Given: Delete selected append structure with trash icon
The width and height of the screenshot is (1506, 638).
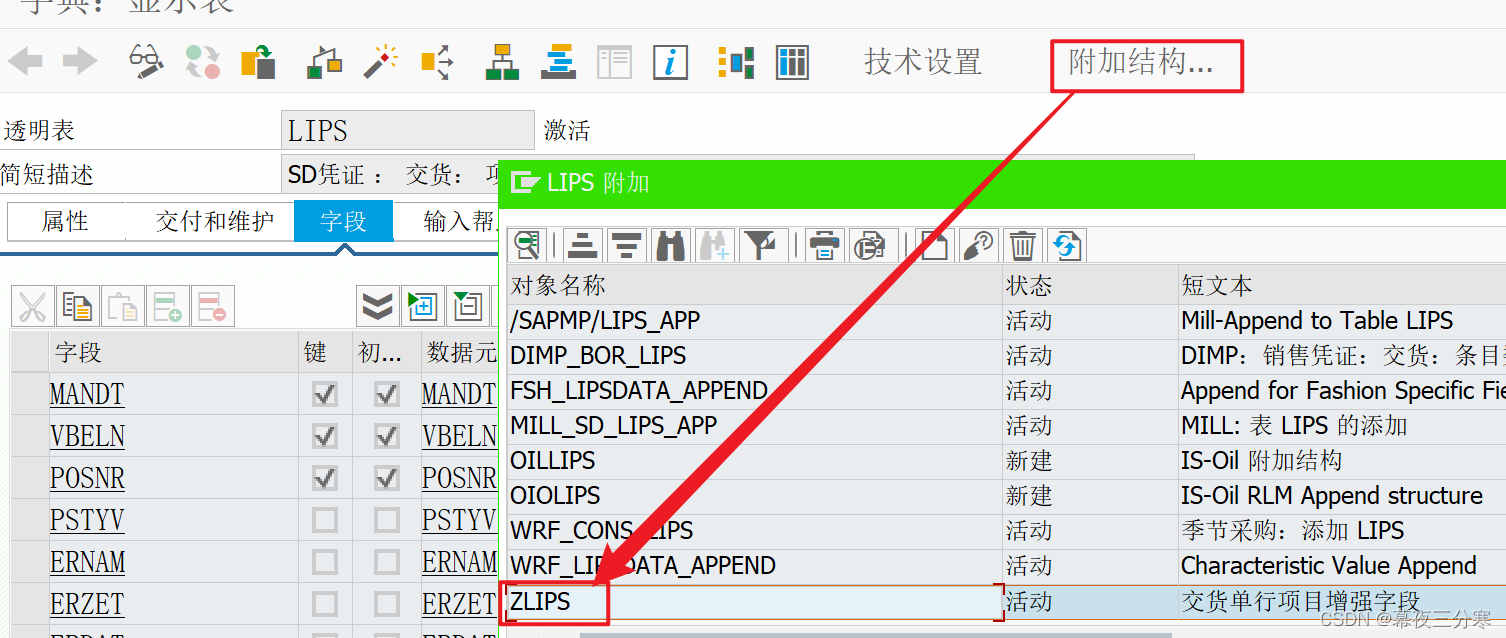Looking at the screenshot, I should point(1021,245).
